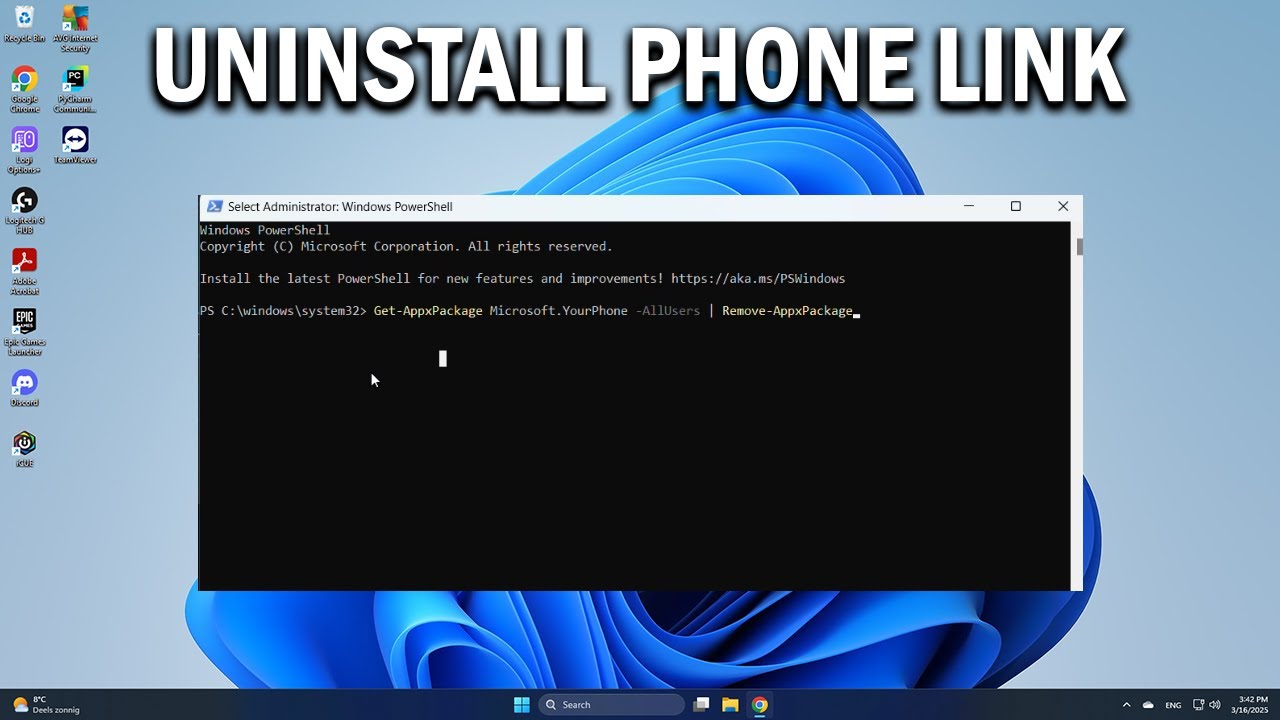
Task: Select the Logi Options+ desktop icon
Action: click(24, 150)
